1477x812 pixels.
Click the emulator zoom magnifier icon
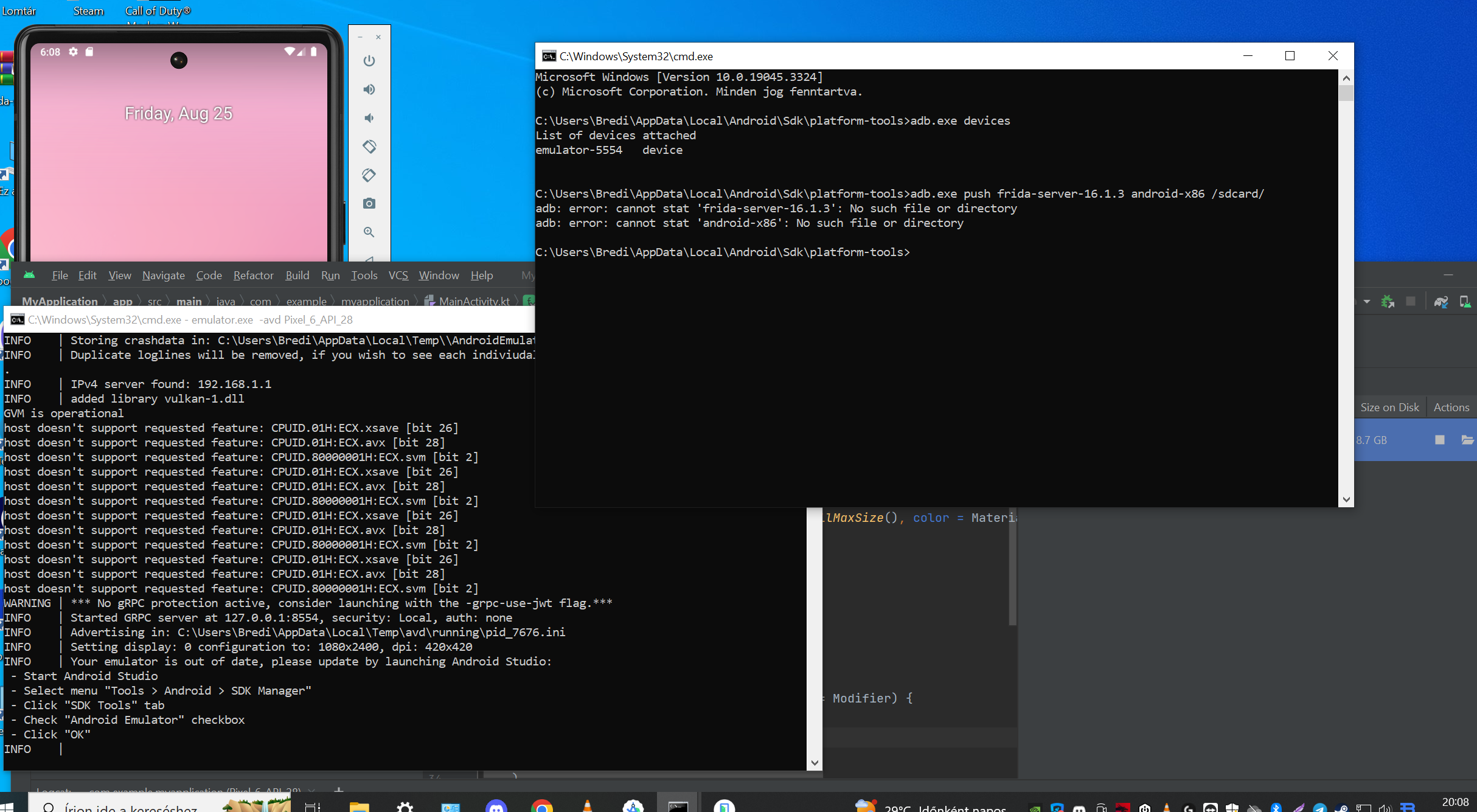[369, 232]
